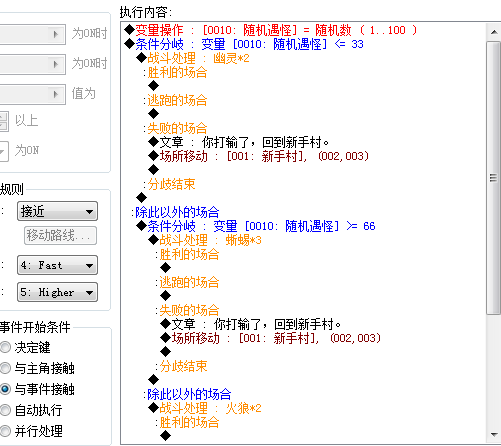Open the 4: Fast speed dropdown

coord(57,265)
